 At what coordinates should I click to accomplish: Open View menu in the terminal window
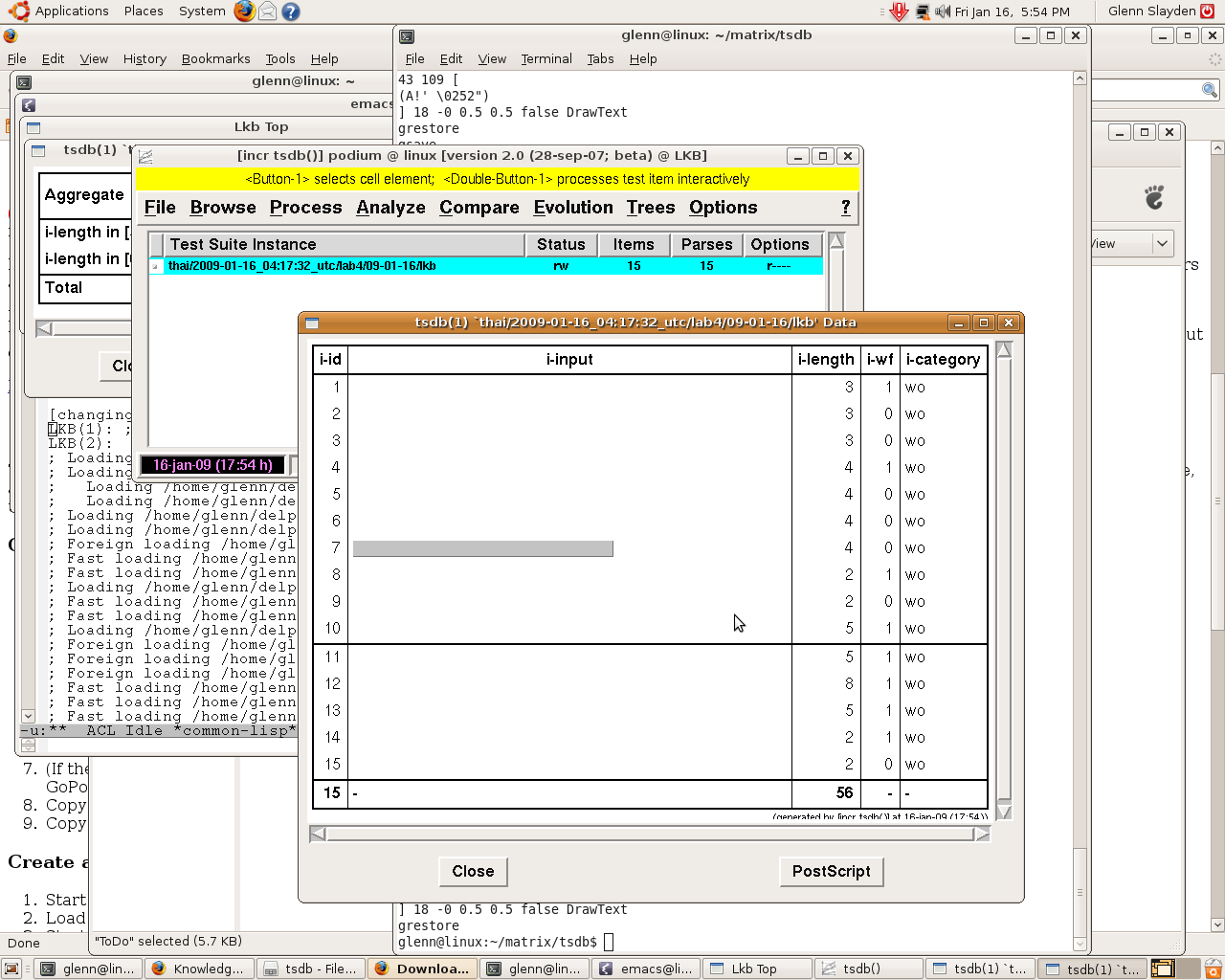492,59
